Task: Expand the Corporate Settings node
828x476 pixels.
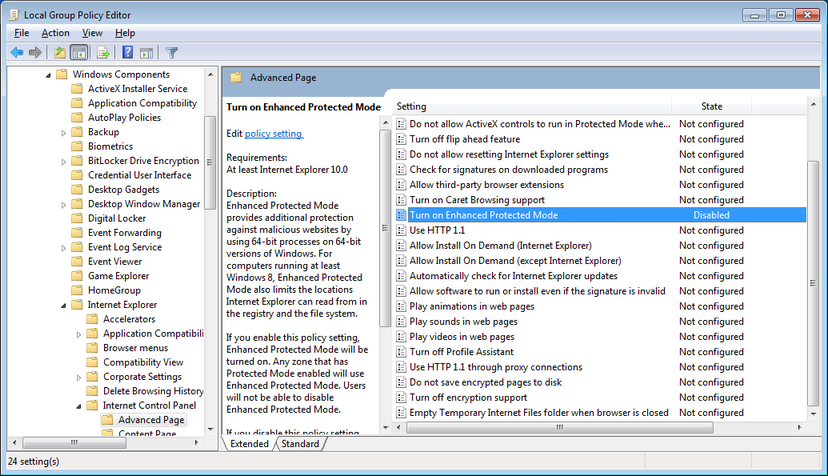Action: pos(79,377)
